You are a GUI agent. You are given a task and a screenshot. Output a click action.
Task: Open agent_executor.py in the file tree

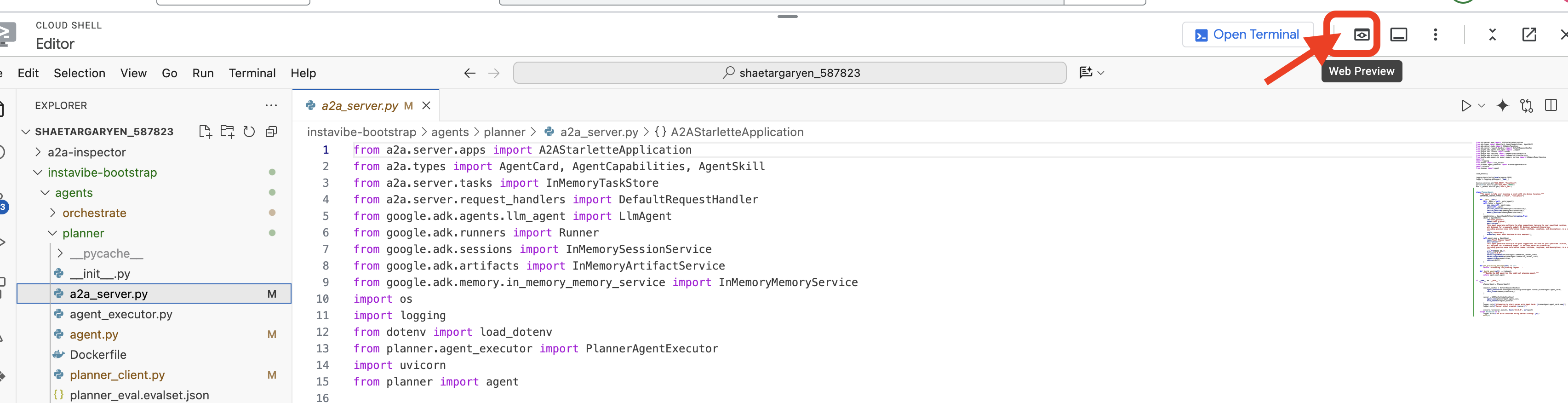[x=120, y=314]
